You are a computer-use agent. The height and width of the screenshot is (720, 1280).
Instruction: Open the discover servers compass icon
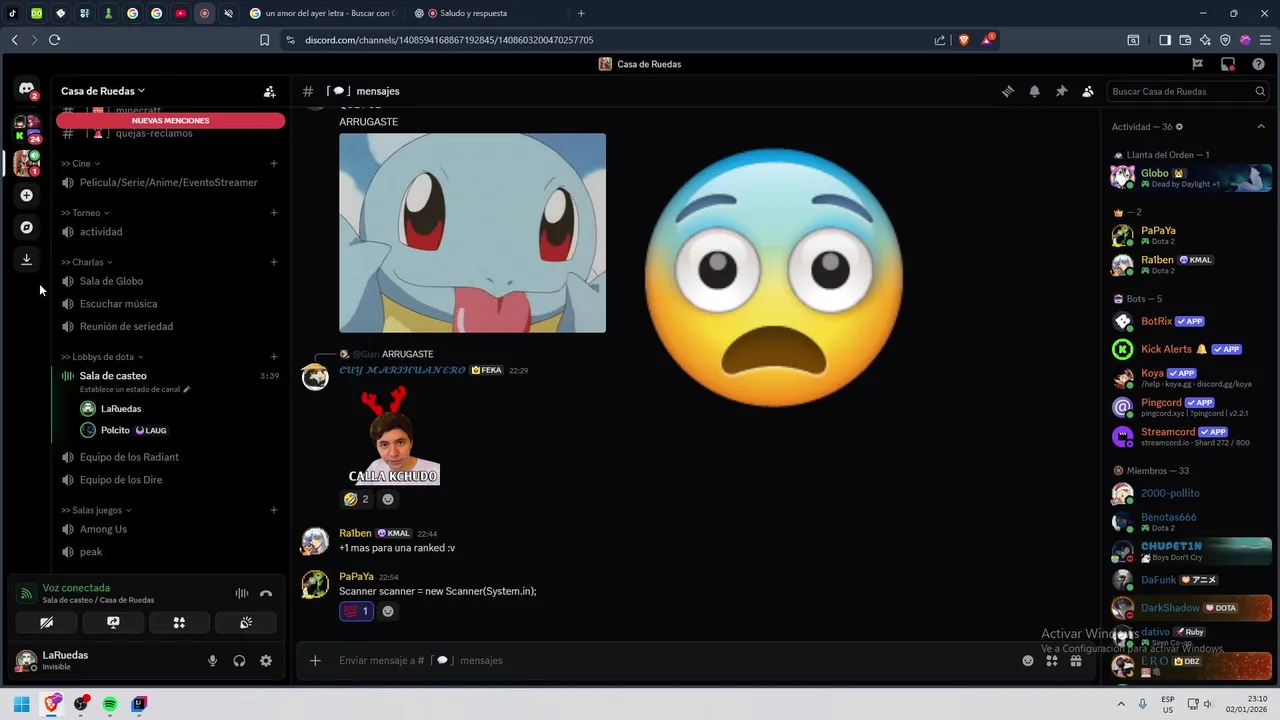coord(27,227)
